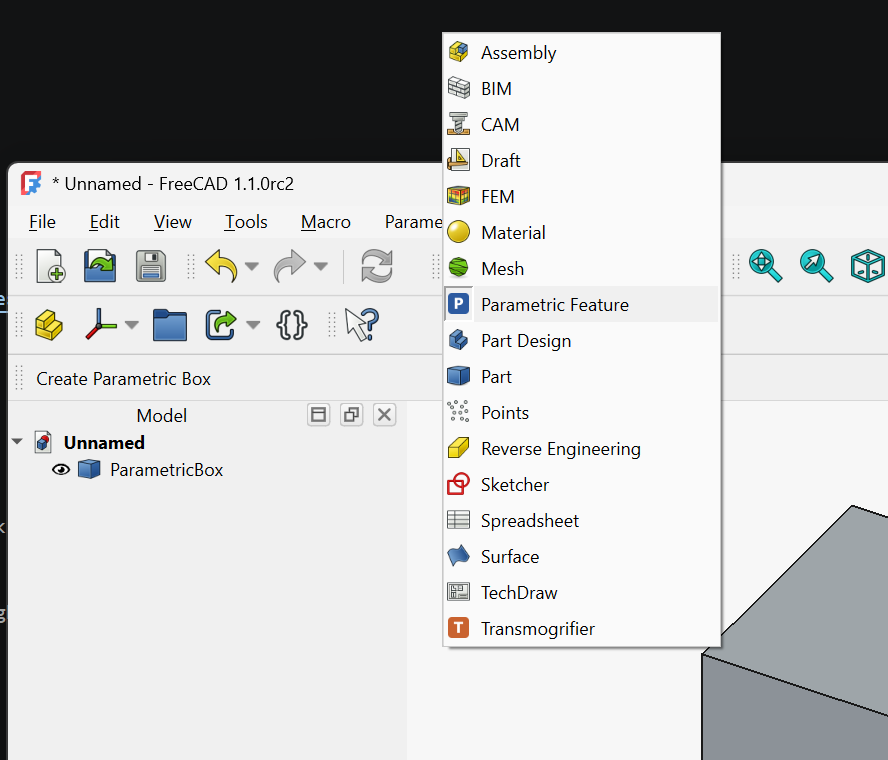
Task: Click the Create Parametric Box button
Action: click(x=123, y=379)
